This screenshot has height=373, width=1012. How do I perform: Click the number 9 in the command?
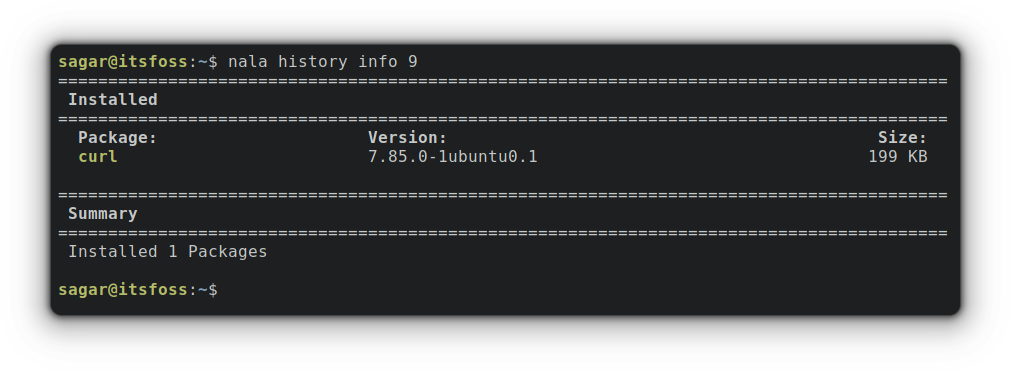click(412, 62)
